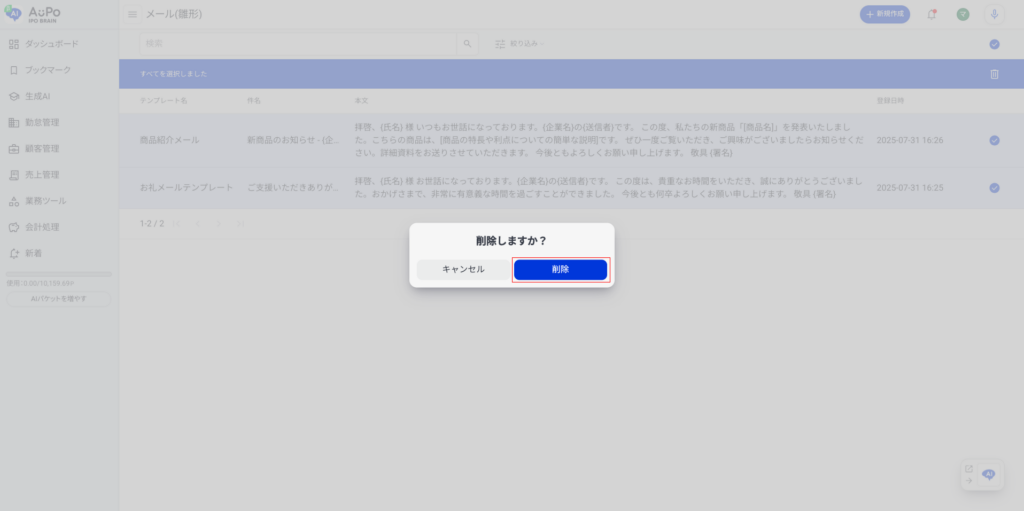This screenshot has height=511, width=1024.
Task: Open the green user avatar menu
Action: click(x=963, y=14)
